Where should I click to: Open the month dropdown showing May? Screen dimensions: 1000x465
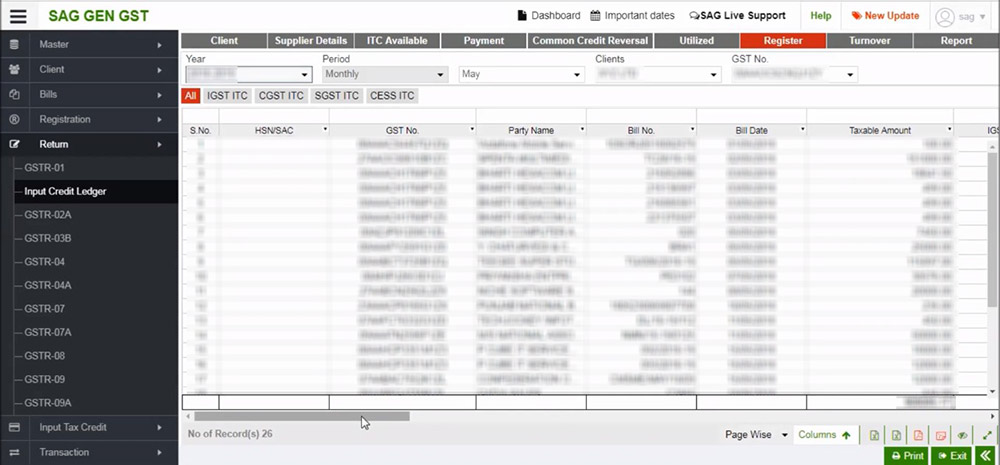click(520, 75)
